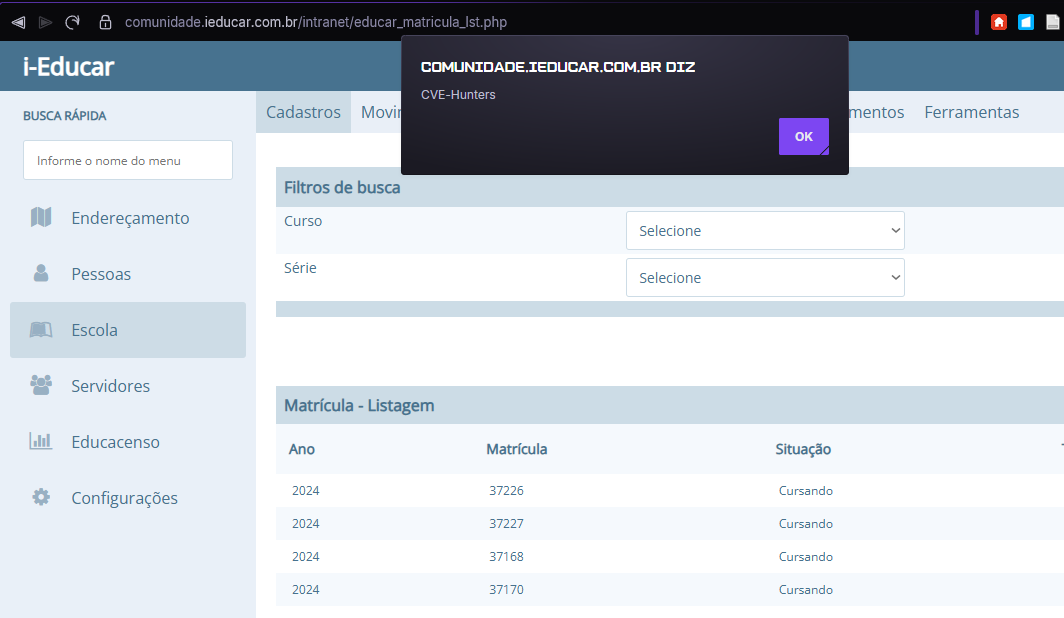Image resolution: width=1064 pixels, height=618 pixels.
Task: Click the padlock site security icon
Action: 105,22
